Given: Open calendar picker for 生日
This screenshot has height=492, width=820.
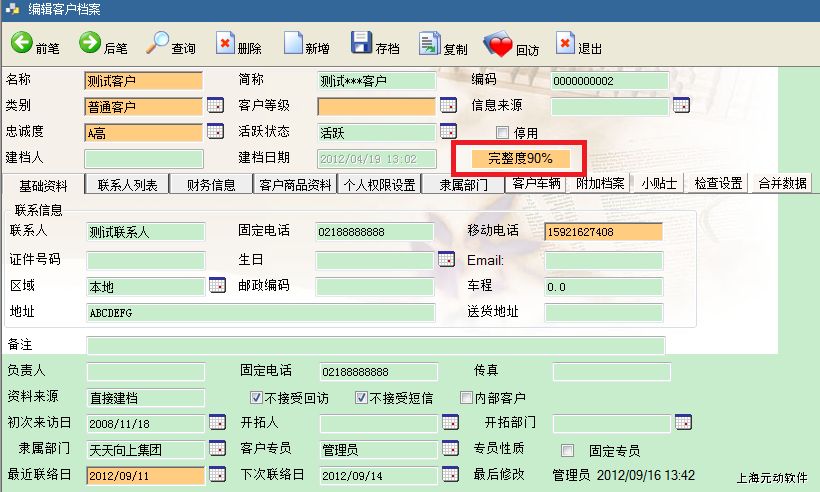Looking at the screenshot, I should point(446,259).
